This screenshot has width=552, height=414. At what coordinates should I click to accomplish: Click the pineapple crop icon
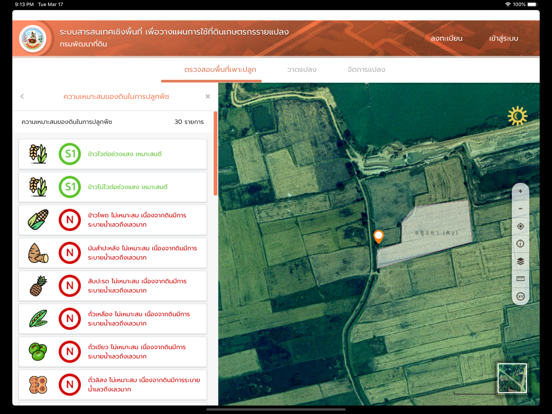click(x=38, y=286)
